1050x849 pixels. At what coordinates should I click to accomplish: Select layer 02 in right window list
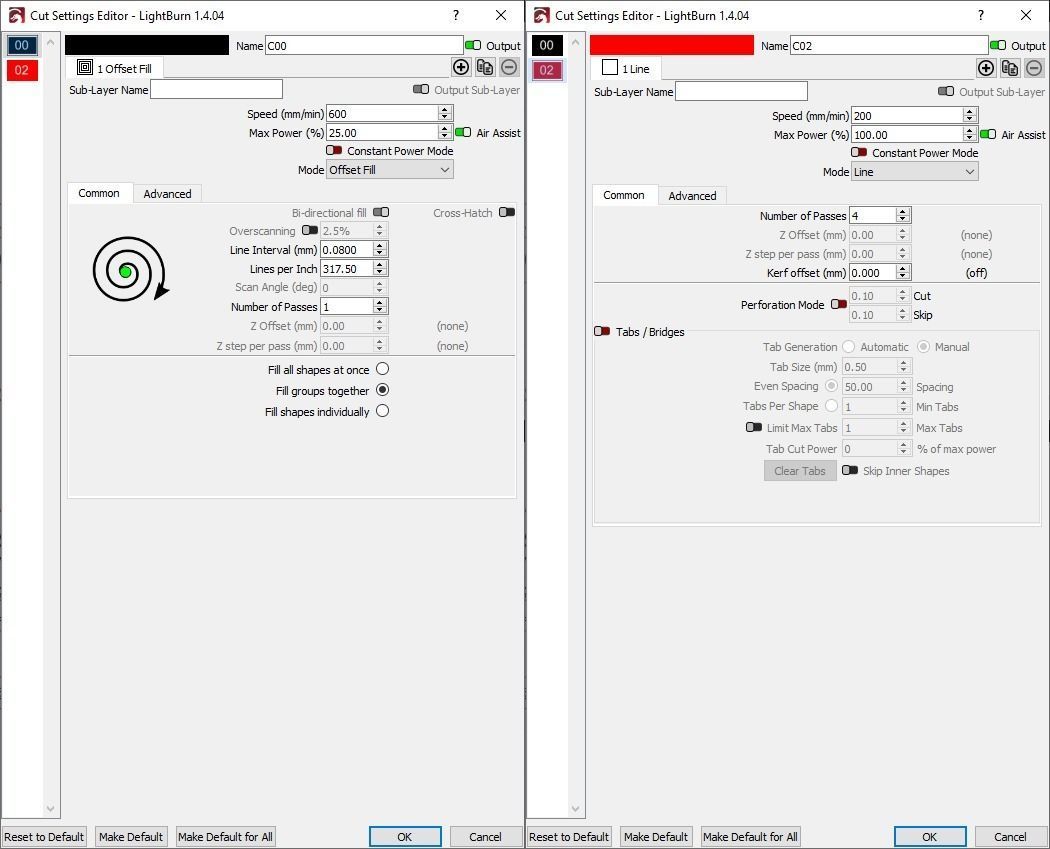pyautogui.click(x=547, y=70)
